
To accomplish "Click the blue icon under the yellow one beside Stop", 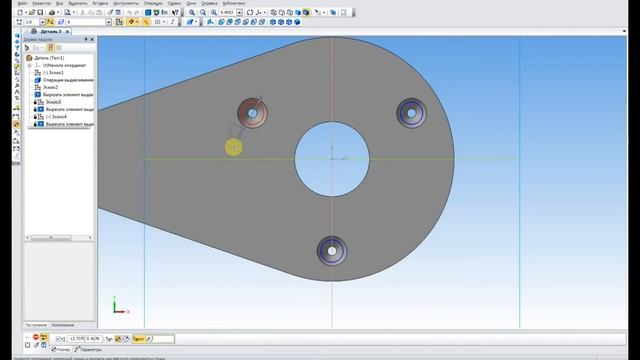I will click(x=44, y=345).
